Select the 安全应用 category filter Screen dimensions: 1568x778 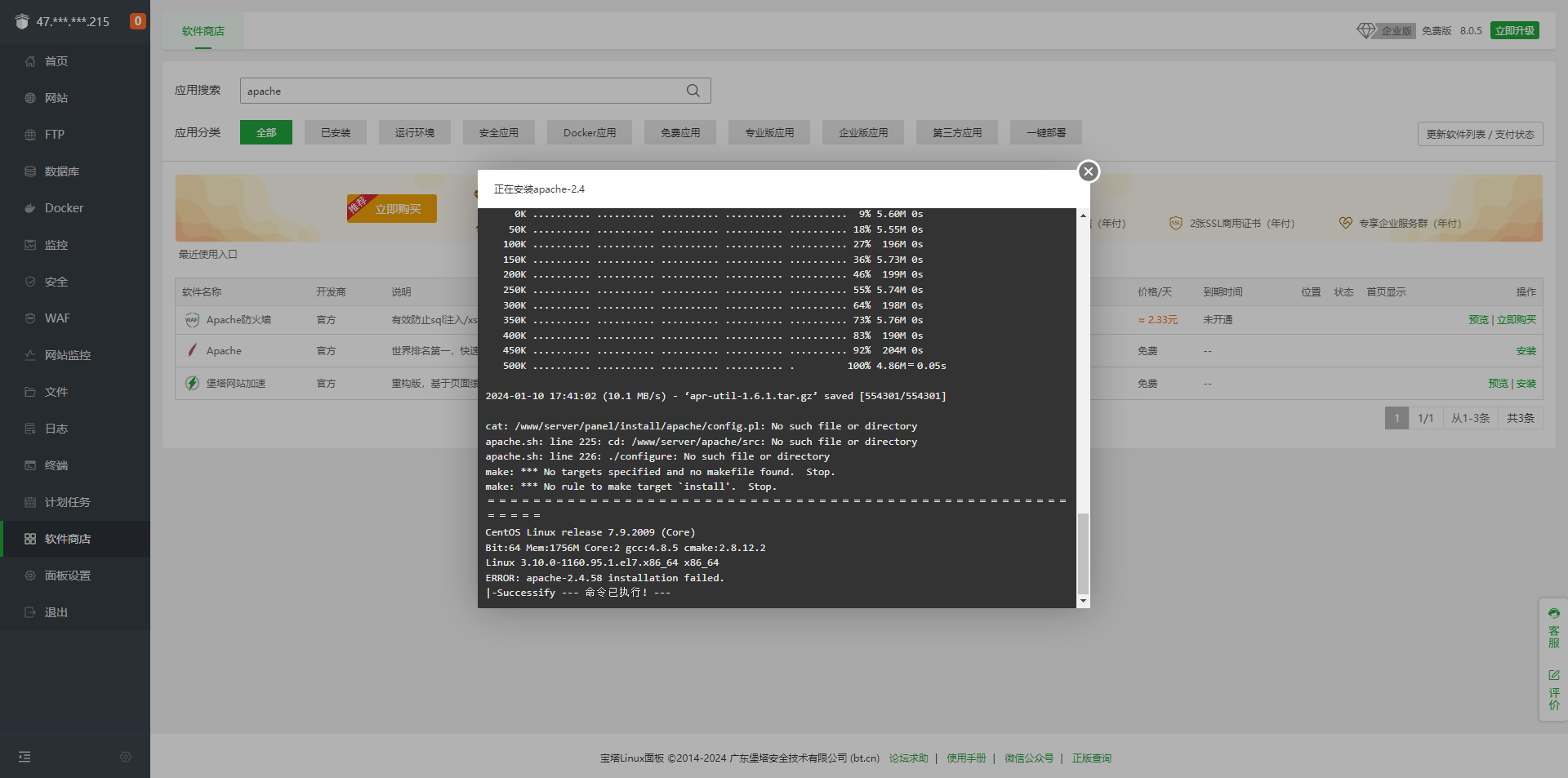click(x=499, y=132)
